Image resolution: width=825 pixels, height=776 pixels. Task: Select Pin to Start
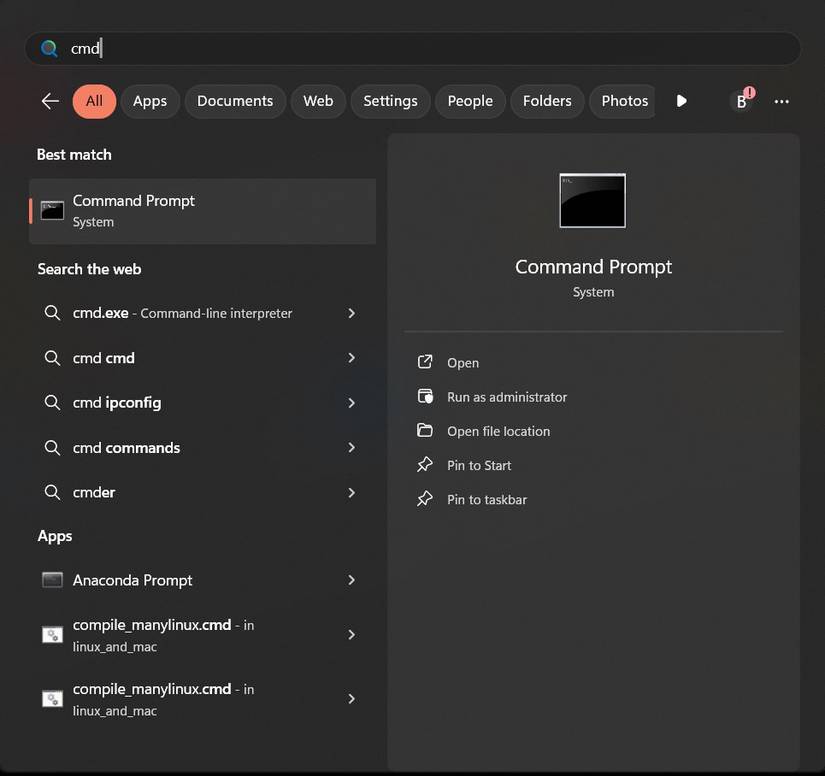point(479,465)
